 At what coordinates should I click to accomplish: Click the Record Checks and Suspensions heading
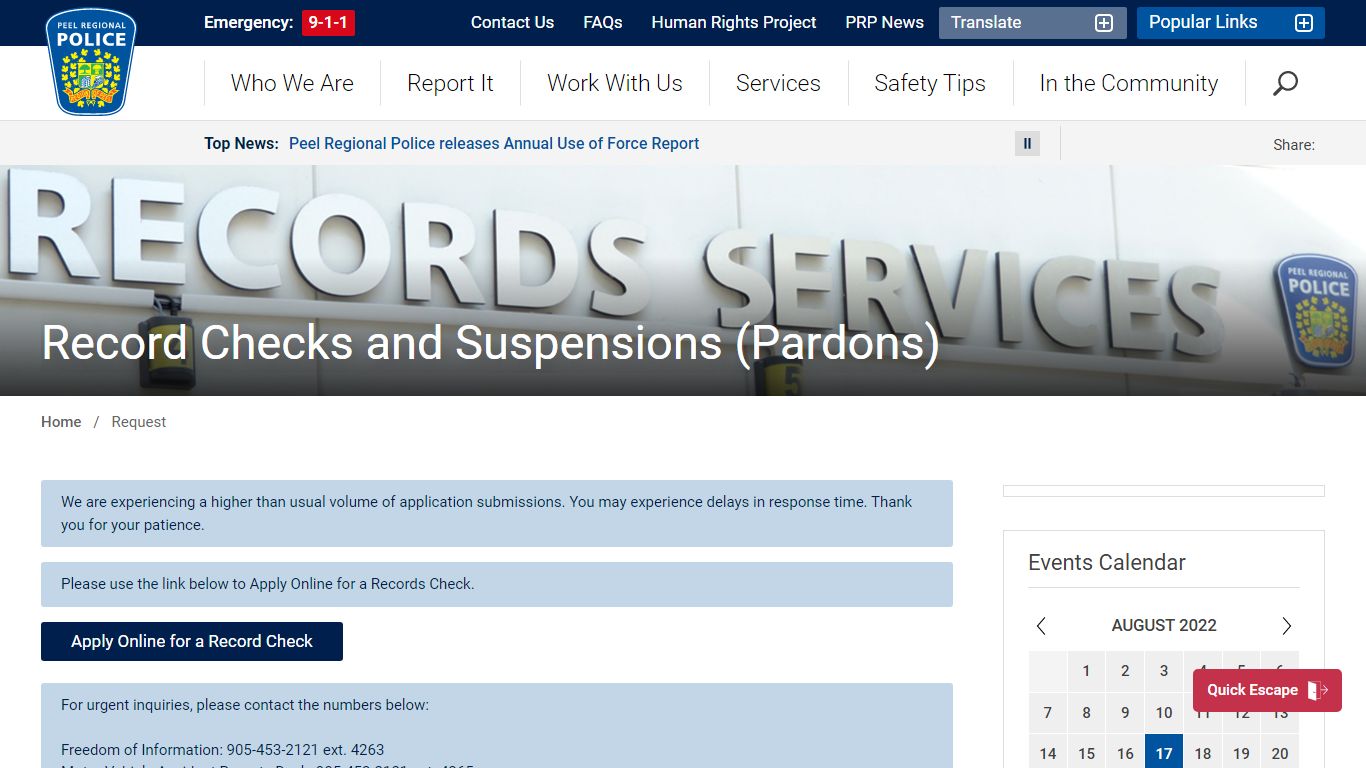(490, 343)
